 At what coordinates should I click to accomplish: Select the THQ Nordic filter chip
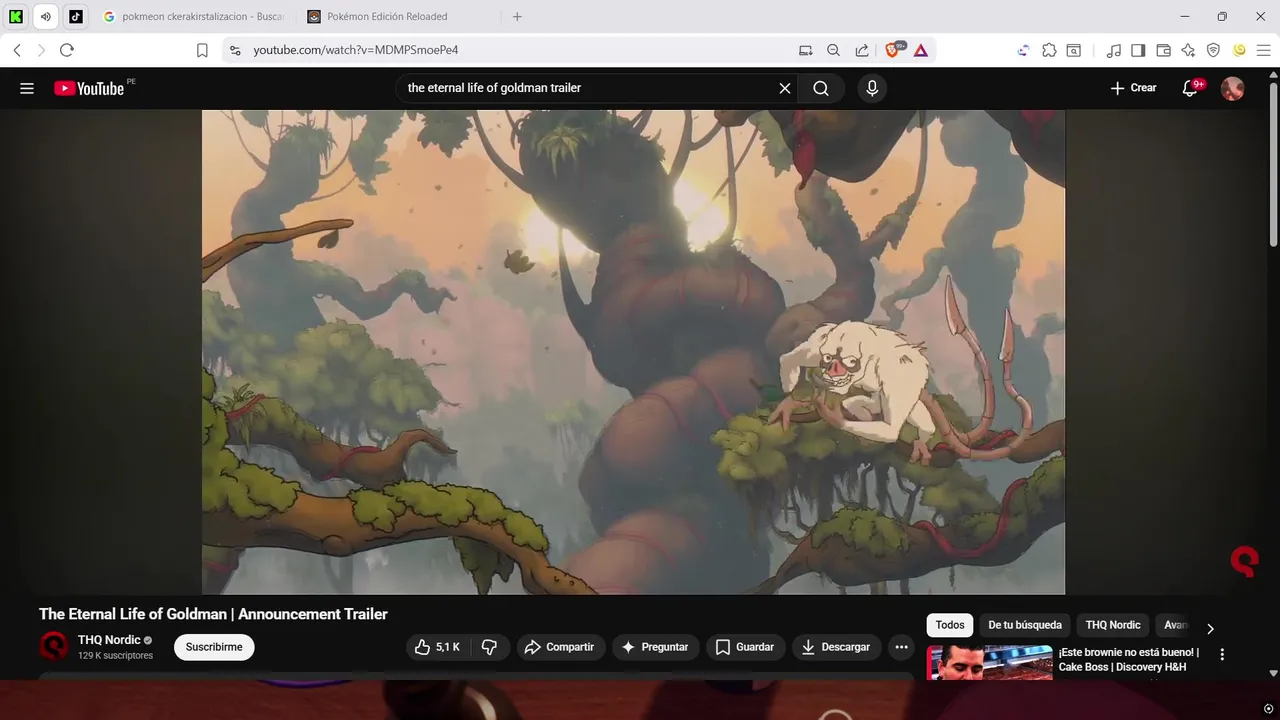(1113, 625)
